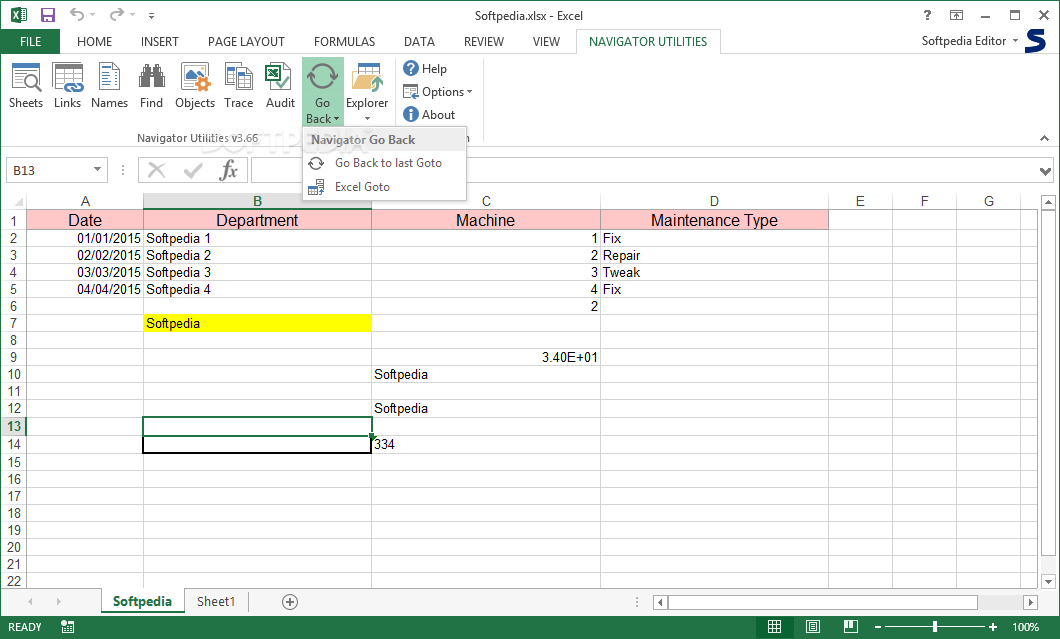Open Ribbon Display Options
This screenshot has height=639, width=1060.
(956, 15)
